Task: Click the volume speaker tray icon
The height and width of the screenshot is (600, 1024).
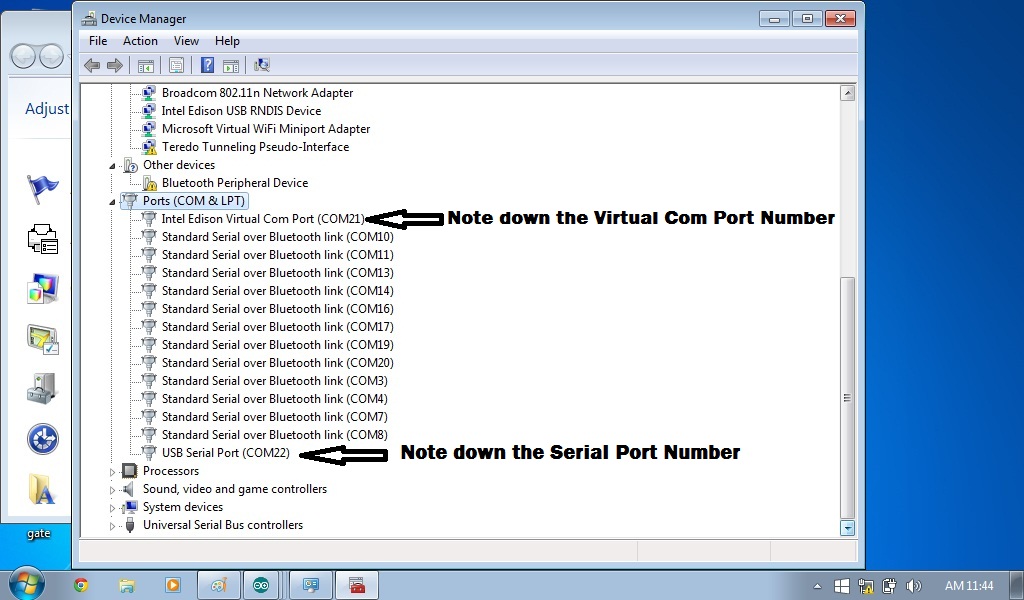Action: coord(914,586)
